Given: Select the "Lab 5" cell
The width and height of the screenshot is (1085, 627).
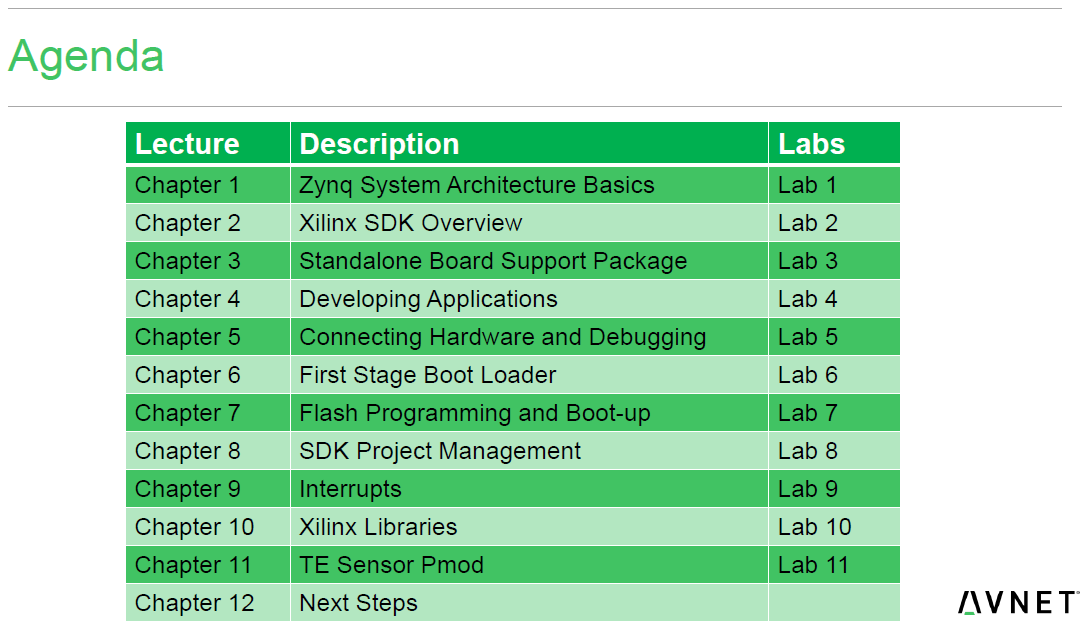Looking at the screenshot, I should point(835,337).
